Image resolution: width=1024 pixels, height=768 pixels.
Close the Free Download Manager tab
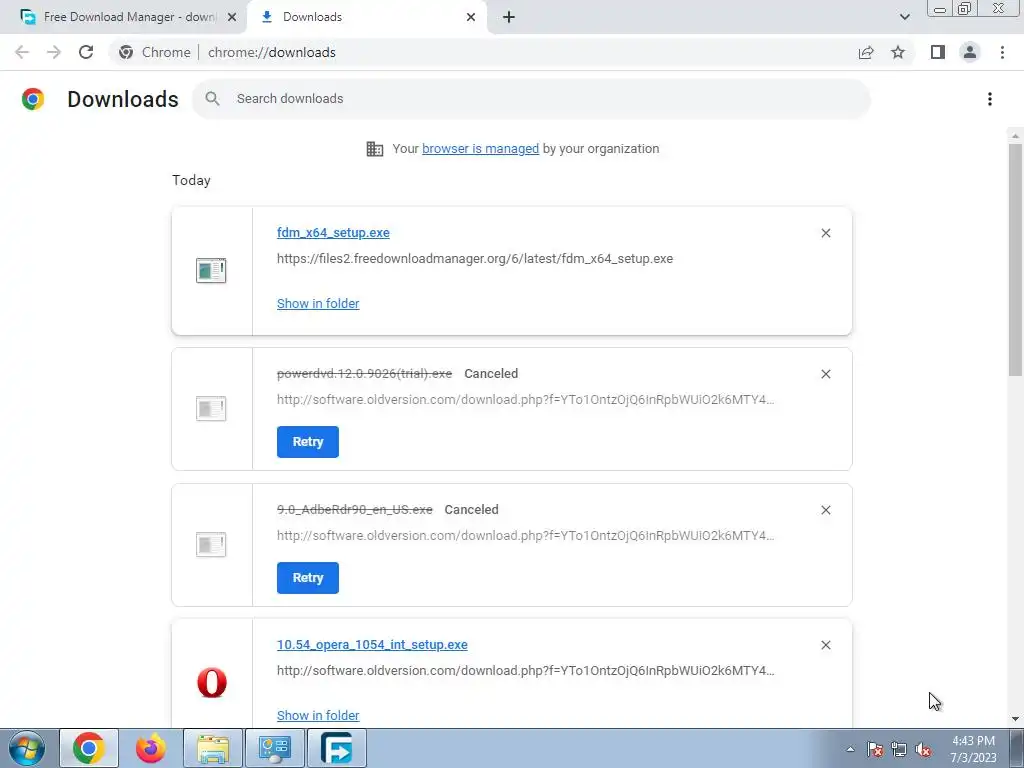tap(232, 17)
